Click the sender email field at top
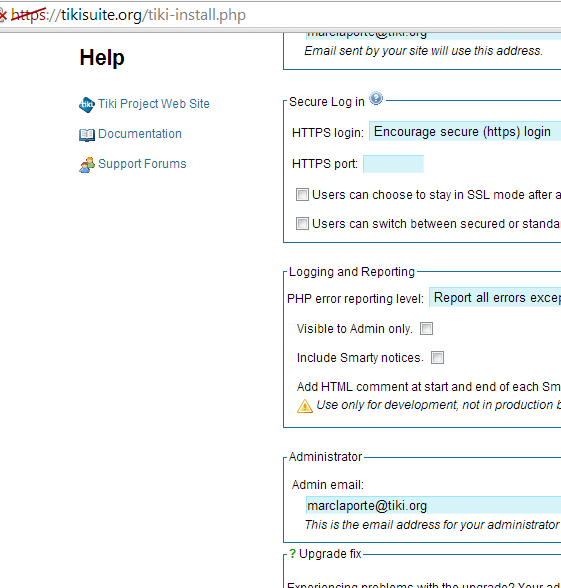561x588 pixels. (x=434, y=36)
